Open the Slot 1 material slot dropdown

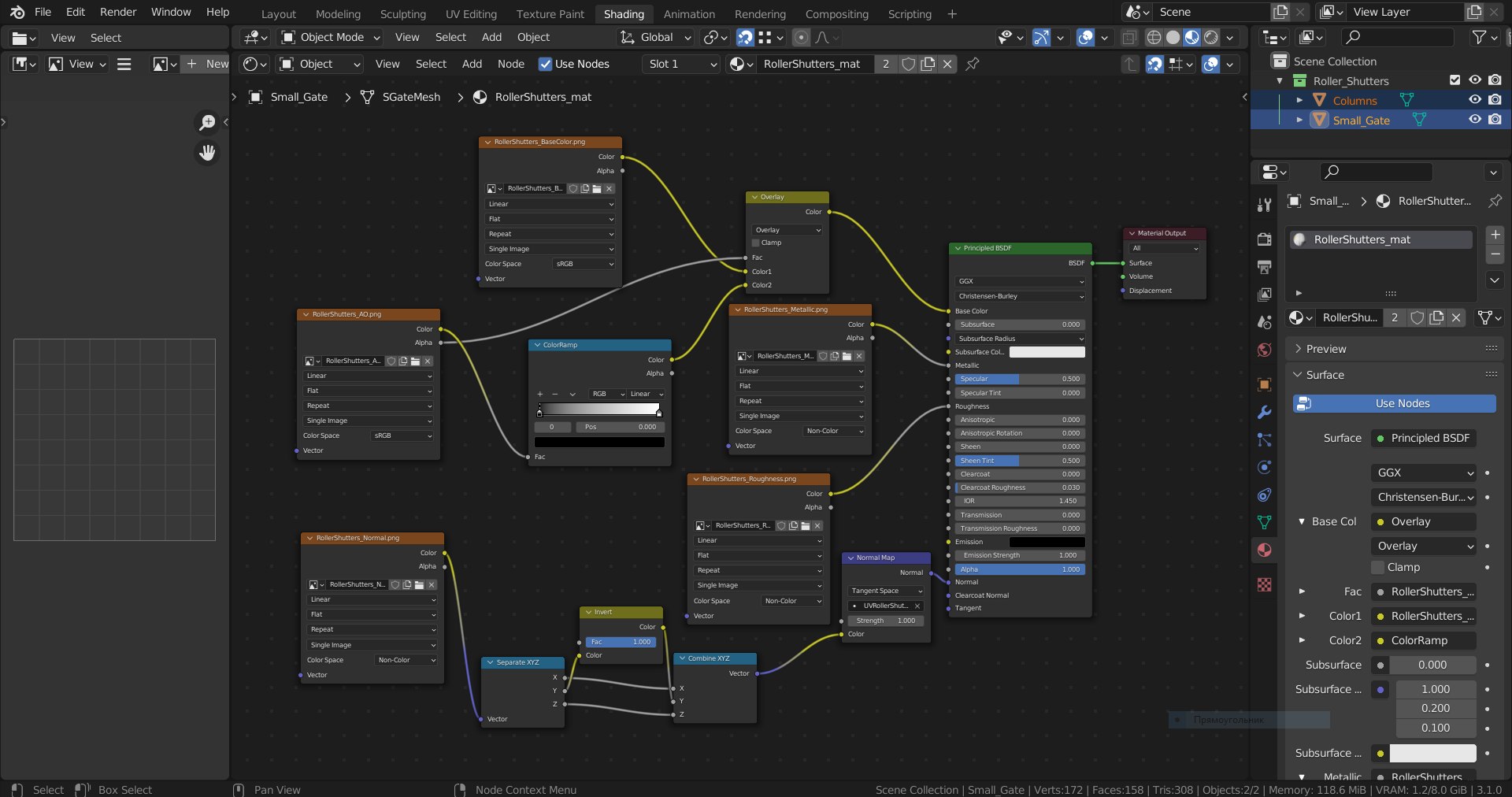coord(682,64)
